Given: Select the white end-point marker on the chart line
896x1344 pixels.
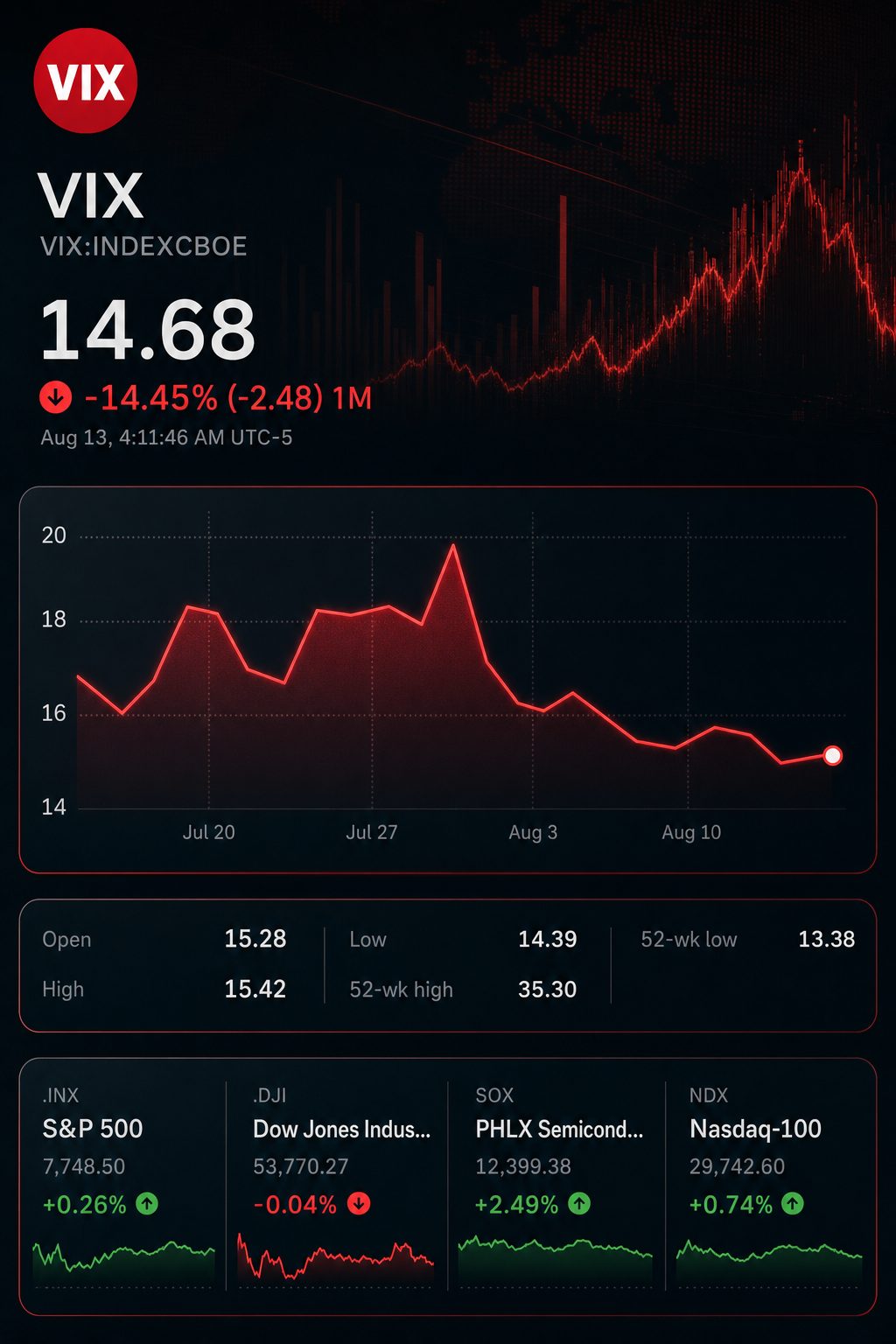Looking at the screenshot, I should point(833,755).
